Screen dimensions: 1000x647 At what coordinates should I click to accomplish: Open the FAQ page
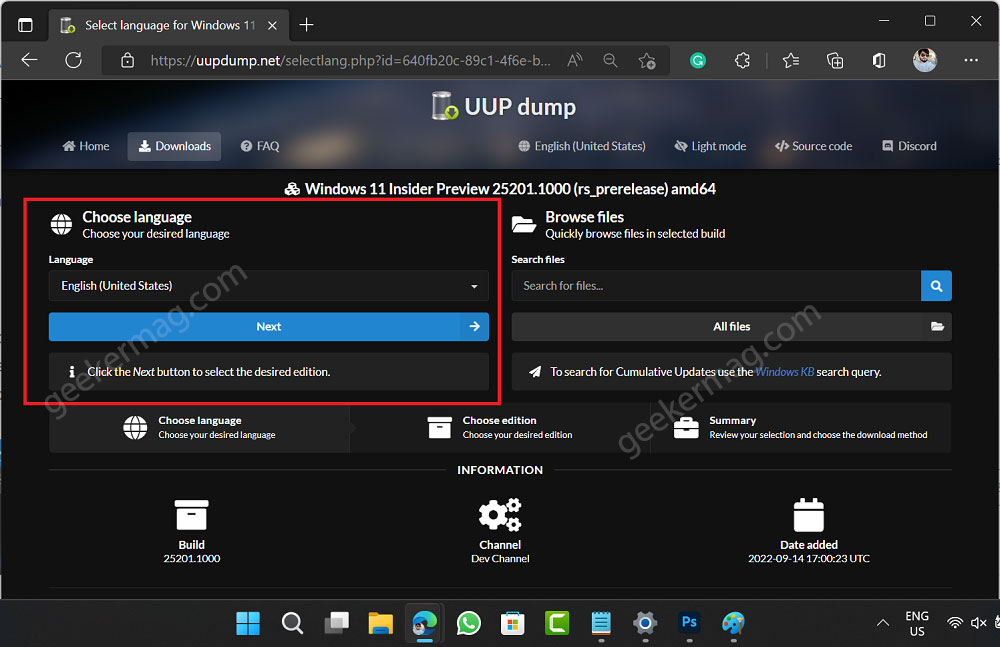point(260,146)
